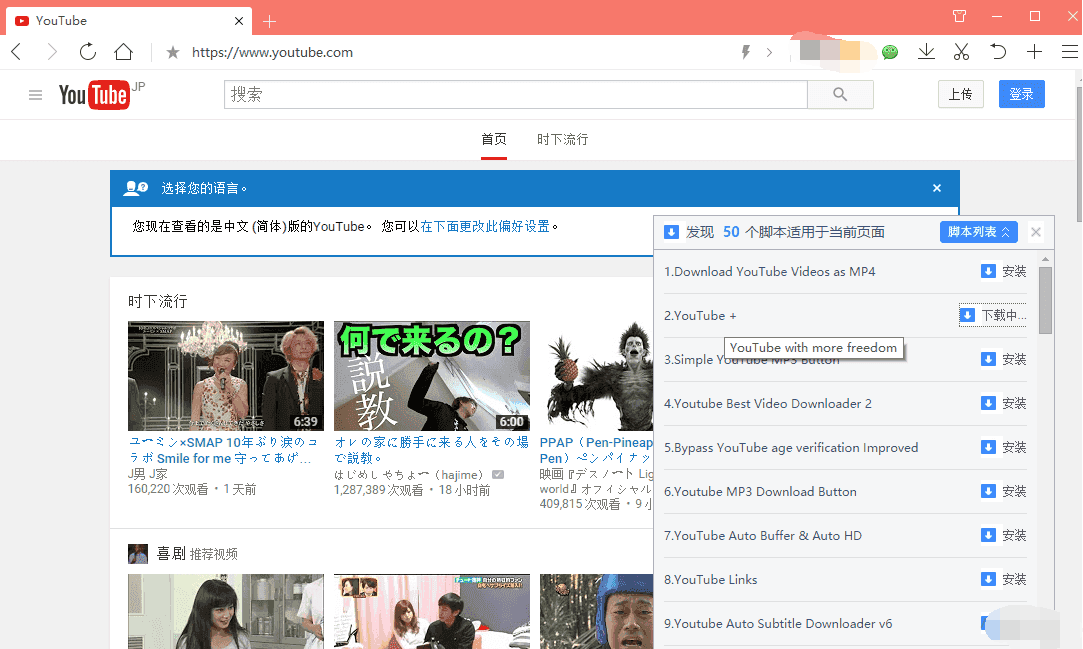
Task: Open the SMAP video thumbnail with 6:39 duration
Action: click(x=226, y=376)
